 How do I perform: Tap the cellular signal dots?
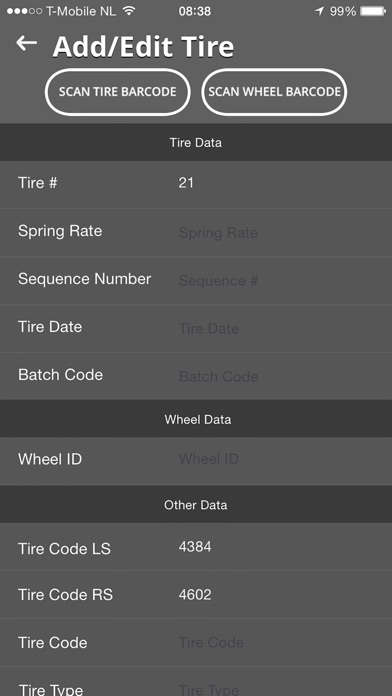[24, 12]
